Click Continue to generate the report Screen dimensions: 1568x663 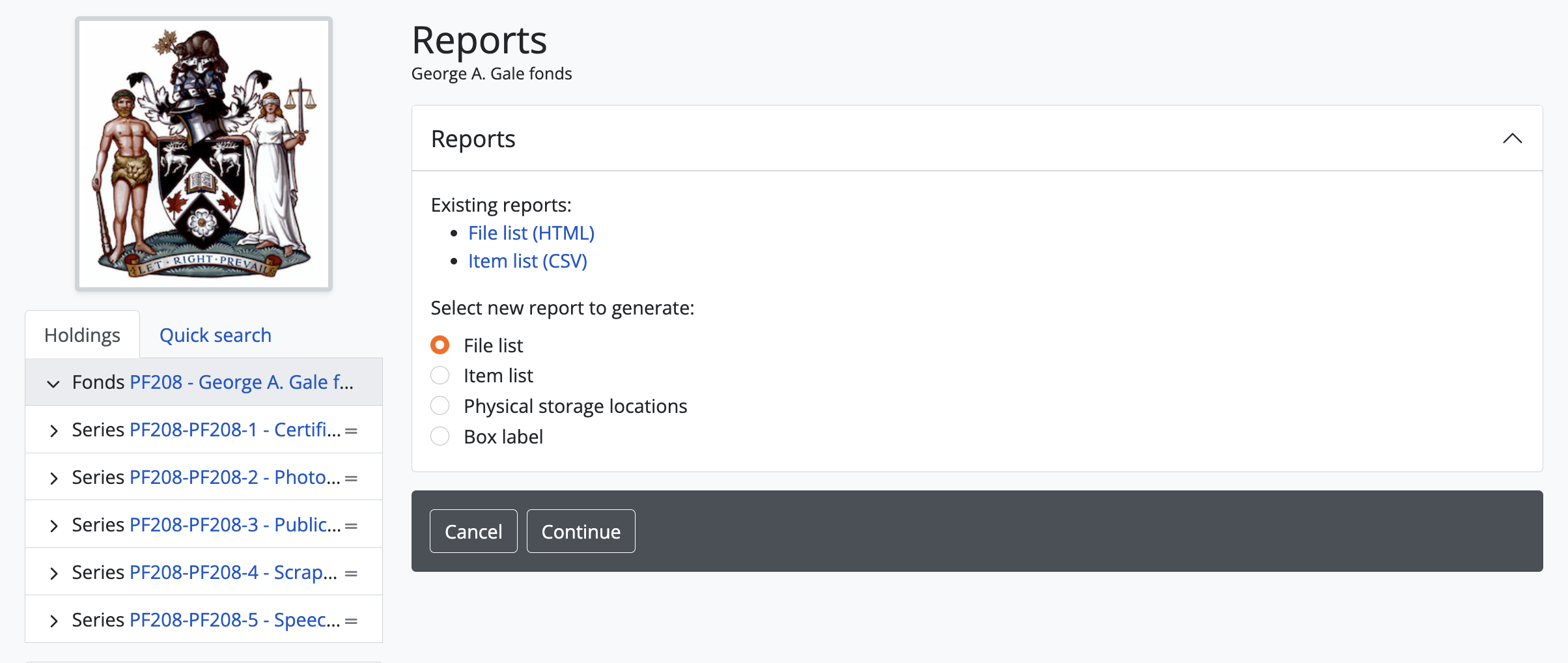tap(580, 531)
